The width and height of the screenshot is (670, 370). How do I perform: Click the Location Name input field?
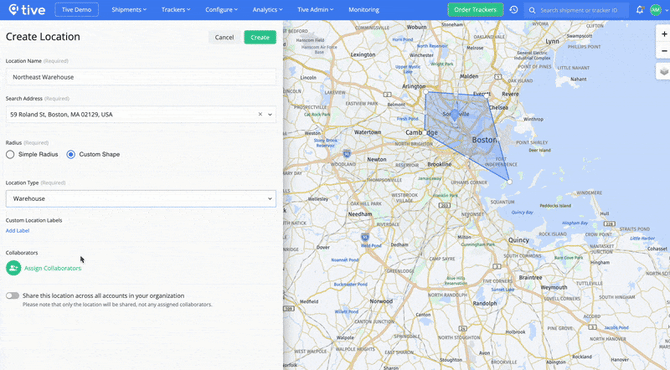pyautogui.click(x=141, y=77)
